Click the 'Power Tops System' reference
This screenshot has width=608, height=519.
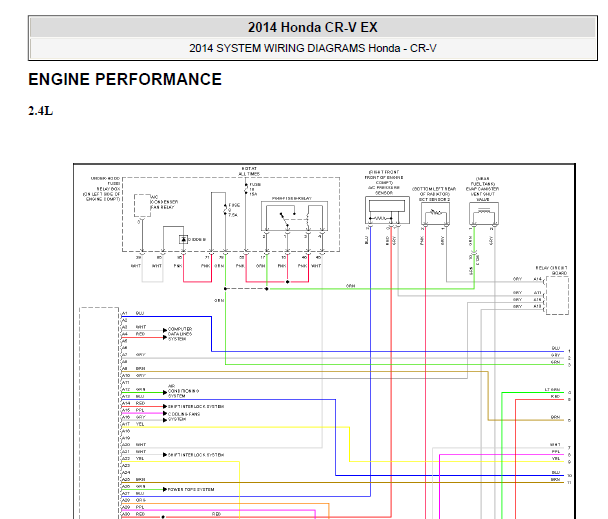point(191,490)
